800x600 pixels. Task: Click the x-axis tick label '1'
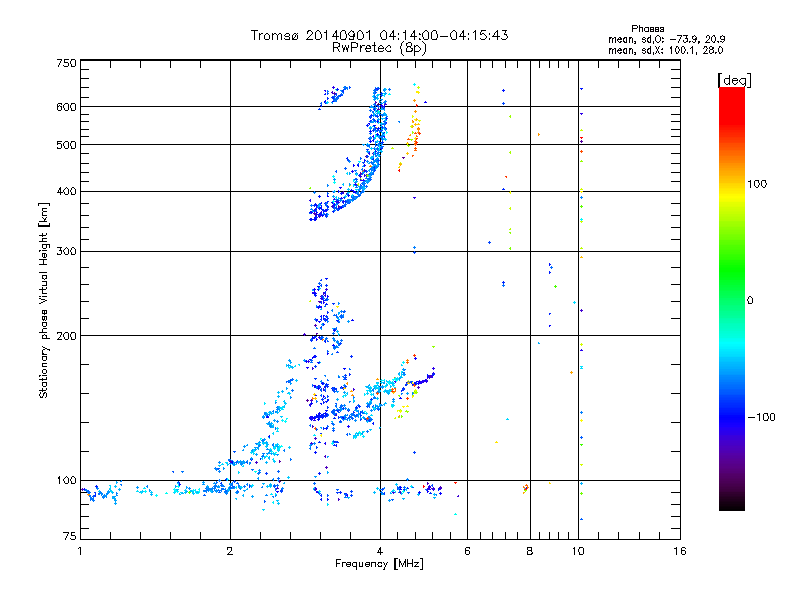80,551
